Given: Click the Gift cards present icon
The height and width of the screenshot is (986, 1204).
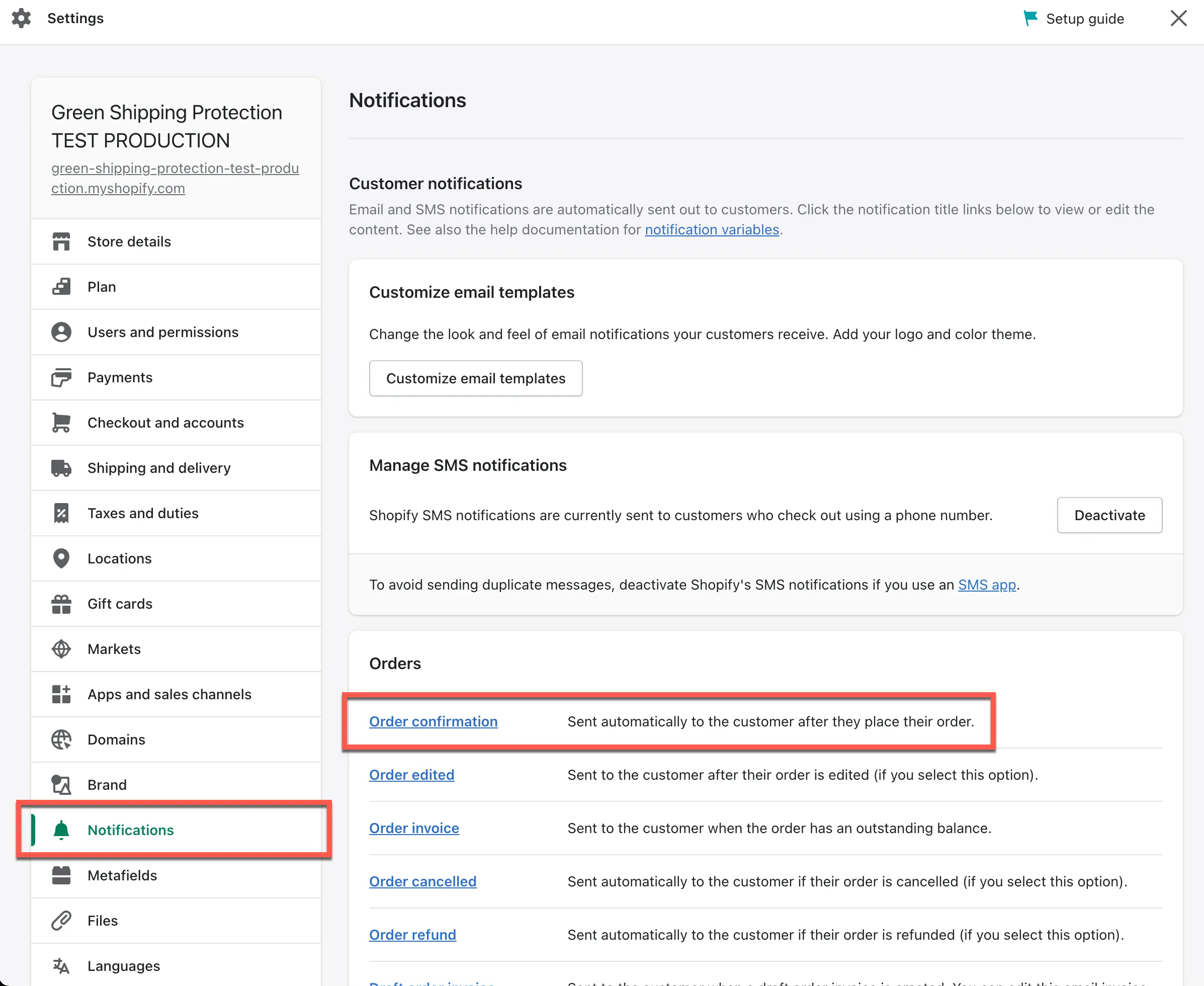Looking at the screenshot, I should (61, 604).
